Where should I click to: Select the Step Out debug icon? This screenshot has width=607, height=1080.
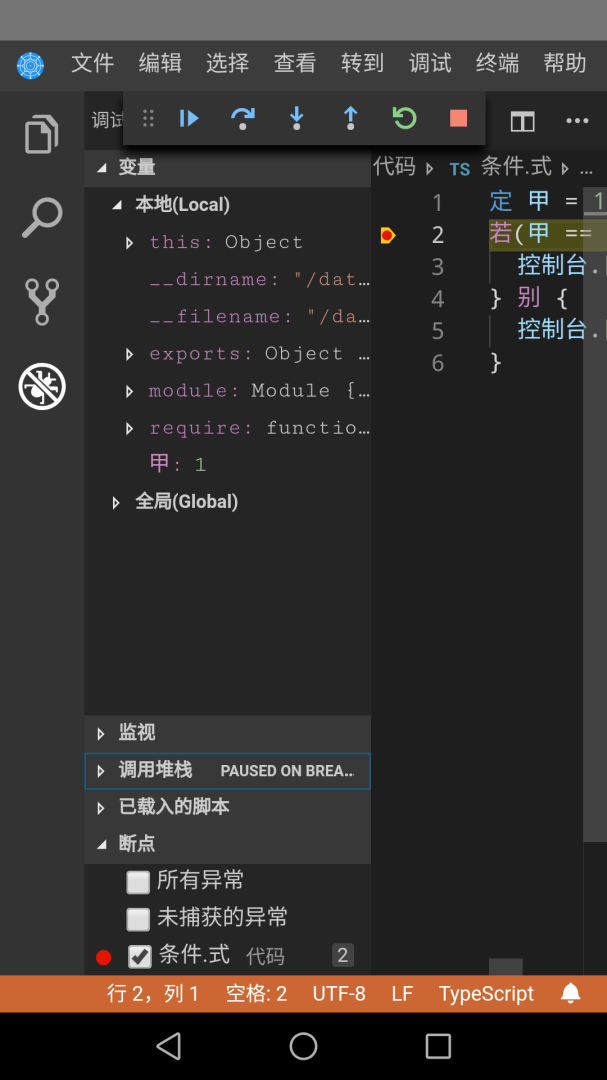350,118
